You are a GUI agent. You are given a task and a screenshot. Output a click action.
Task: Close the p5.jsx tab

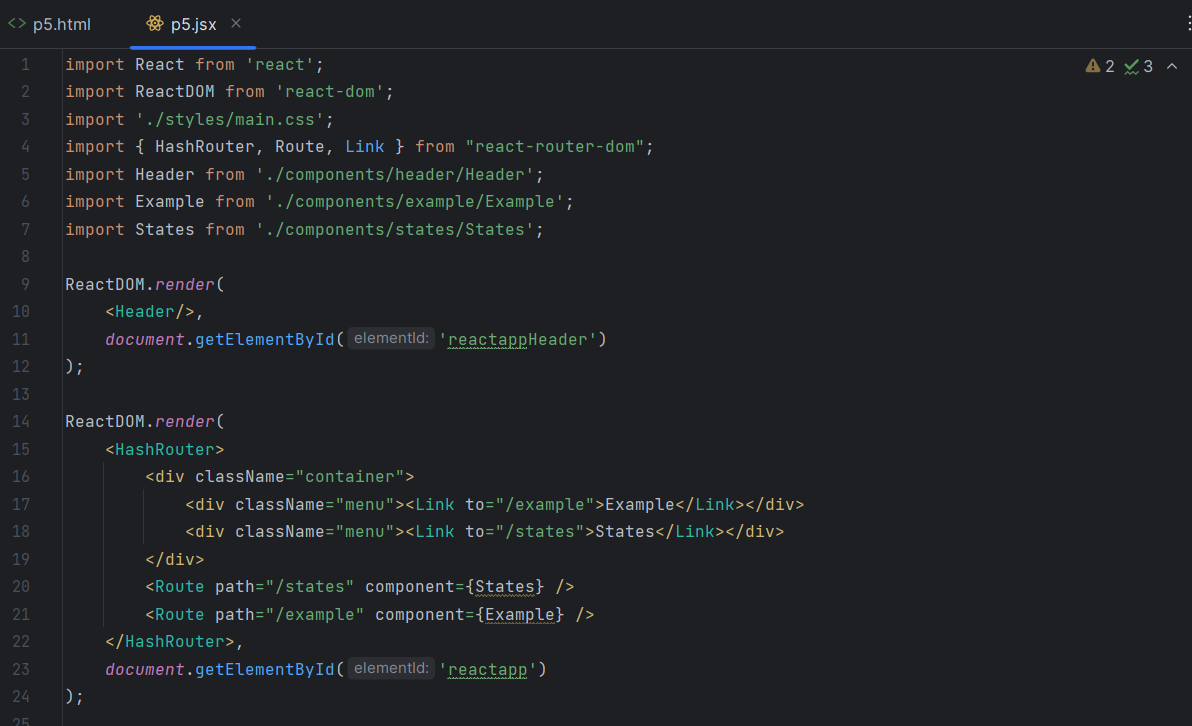[x=236, y=24]
